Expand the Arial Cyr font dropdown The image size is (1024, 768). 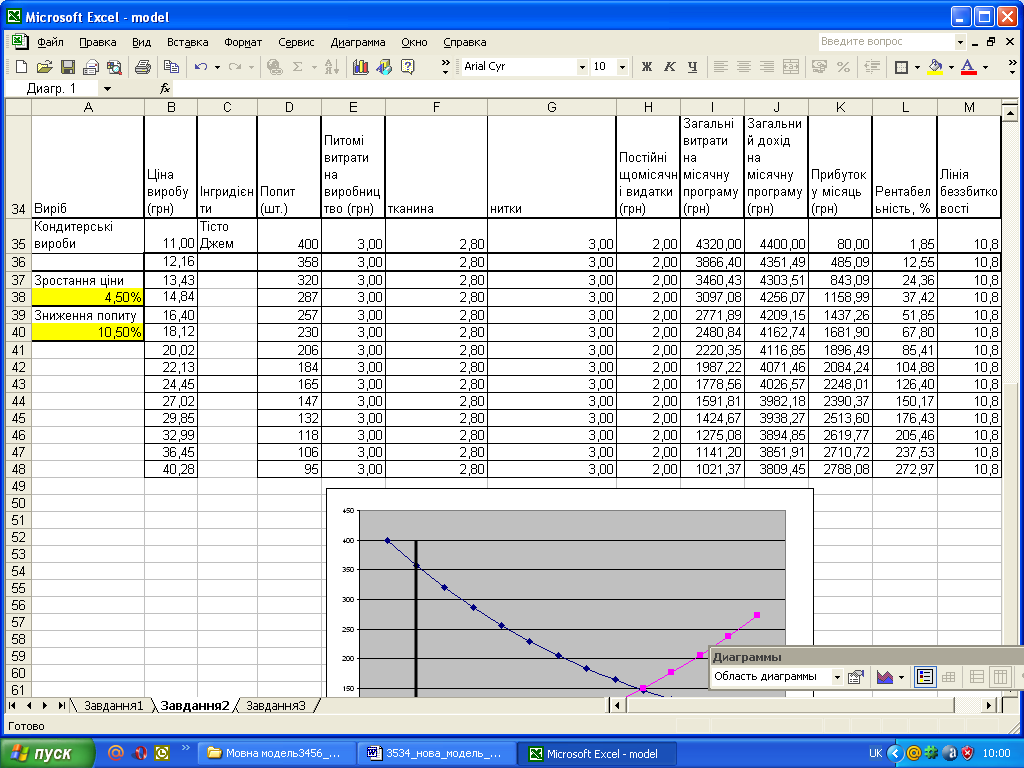[582, 67]
